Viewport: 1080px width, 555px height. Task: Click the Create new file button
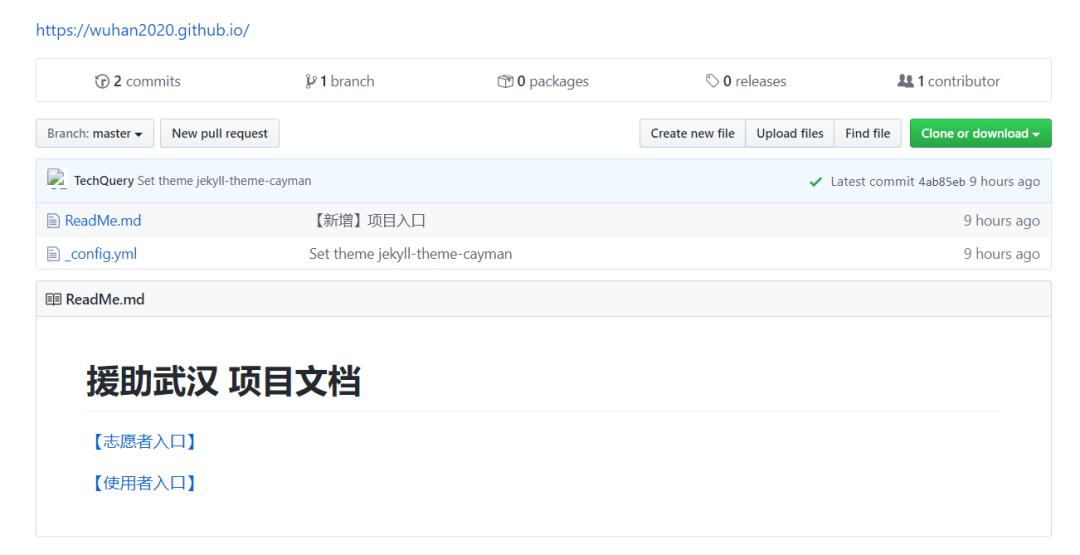tap(692, 134)
